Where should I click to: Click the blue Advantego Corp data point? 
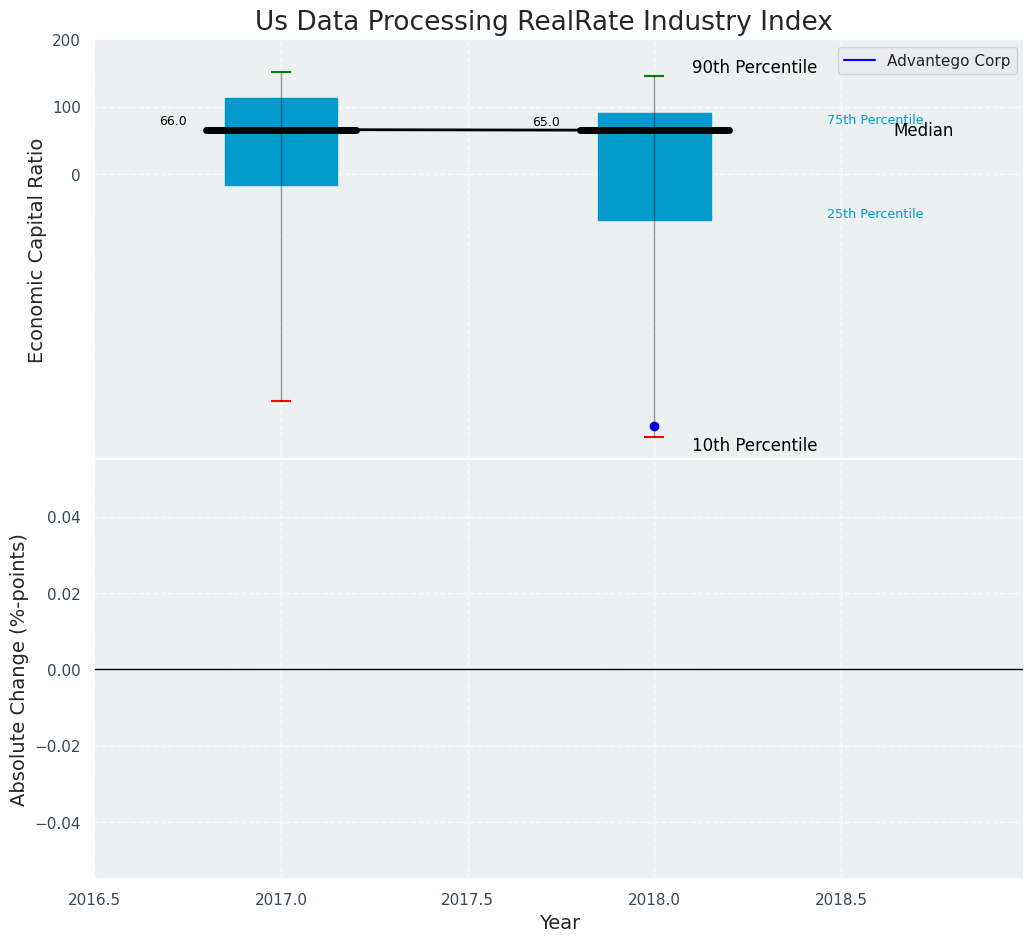point(654,426)
